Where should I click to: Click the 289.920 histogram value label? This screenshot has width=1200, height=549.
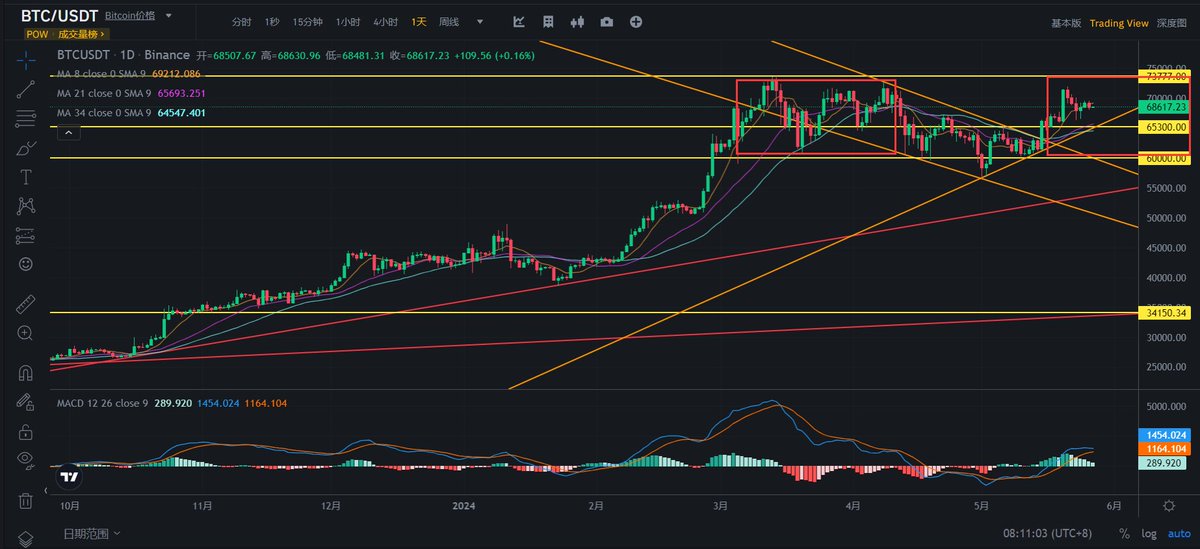[1164, 464]
